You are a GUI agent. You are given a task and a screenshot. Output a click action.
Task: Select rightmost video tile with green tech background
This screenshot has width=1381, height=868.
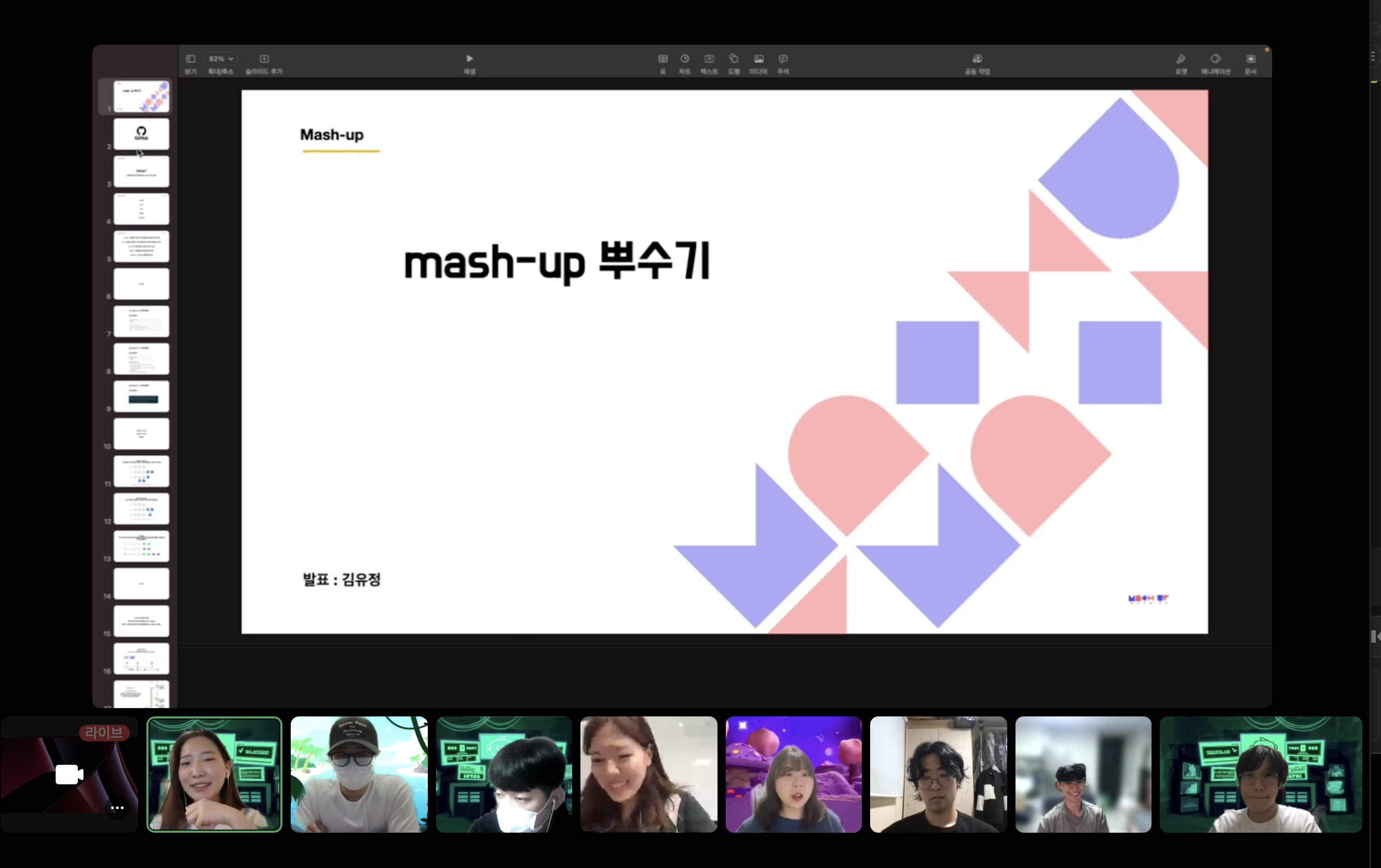tap(1261, 774)
